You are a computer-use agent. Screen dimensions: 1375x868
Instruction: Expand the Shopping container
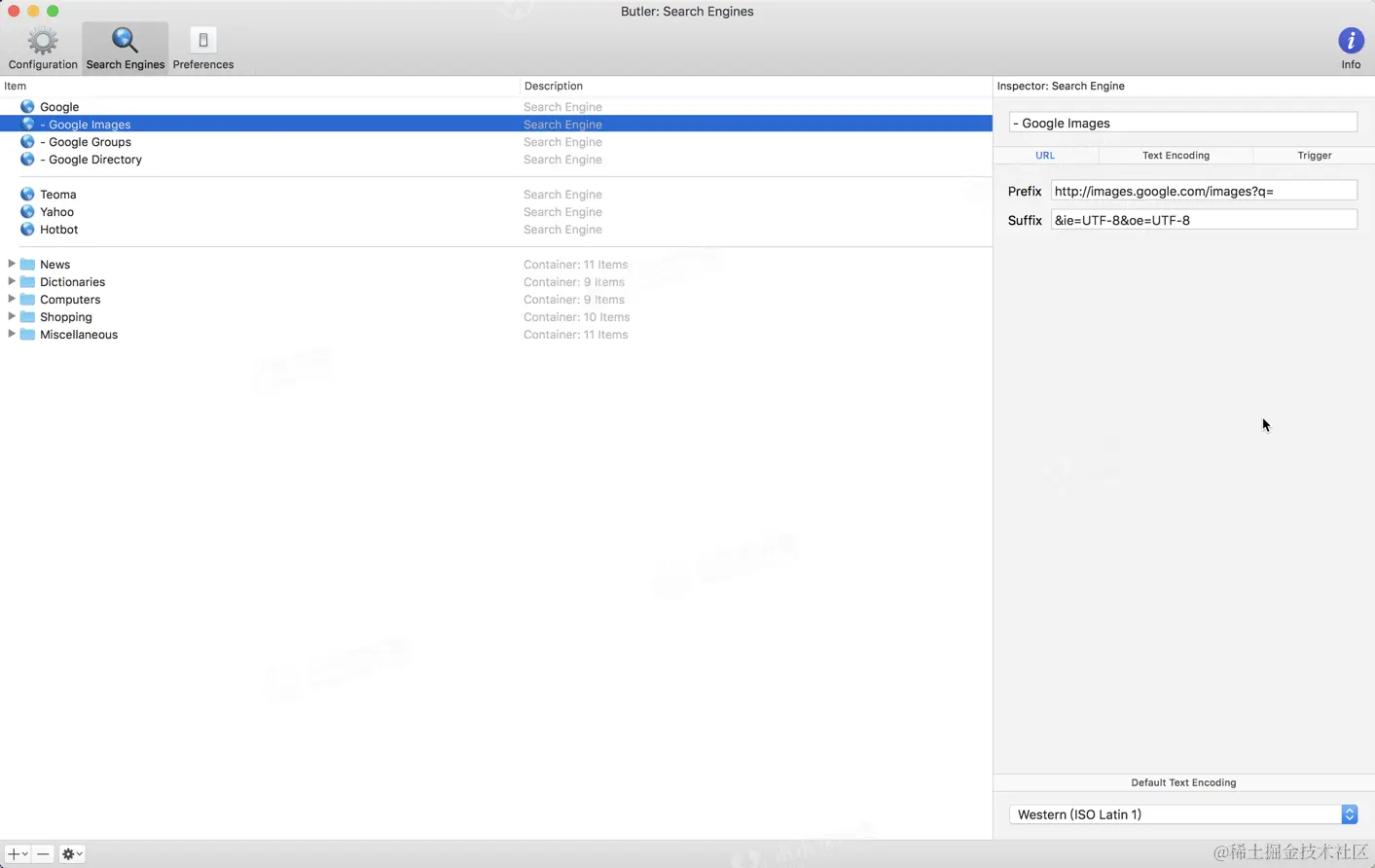pos(12,316)
